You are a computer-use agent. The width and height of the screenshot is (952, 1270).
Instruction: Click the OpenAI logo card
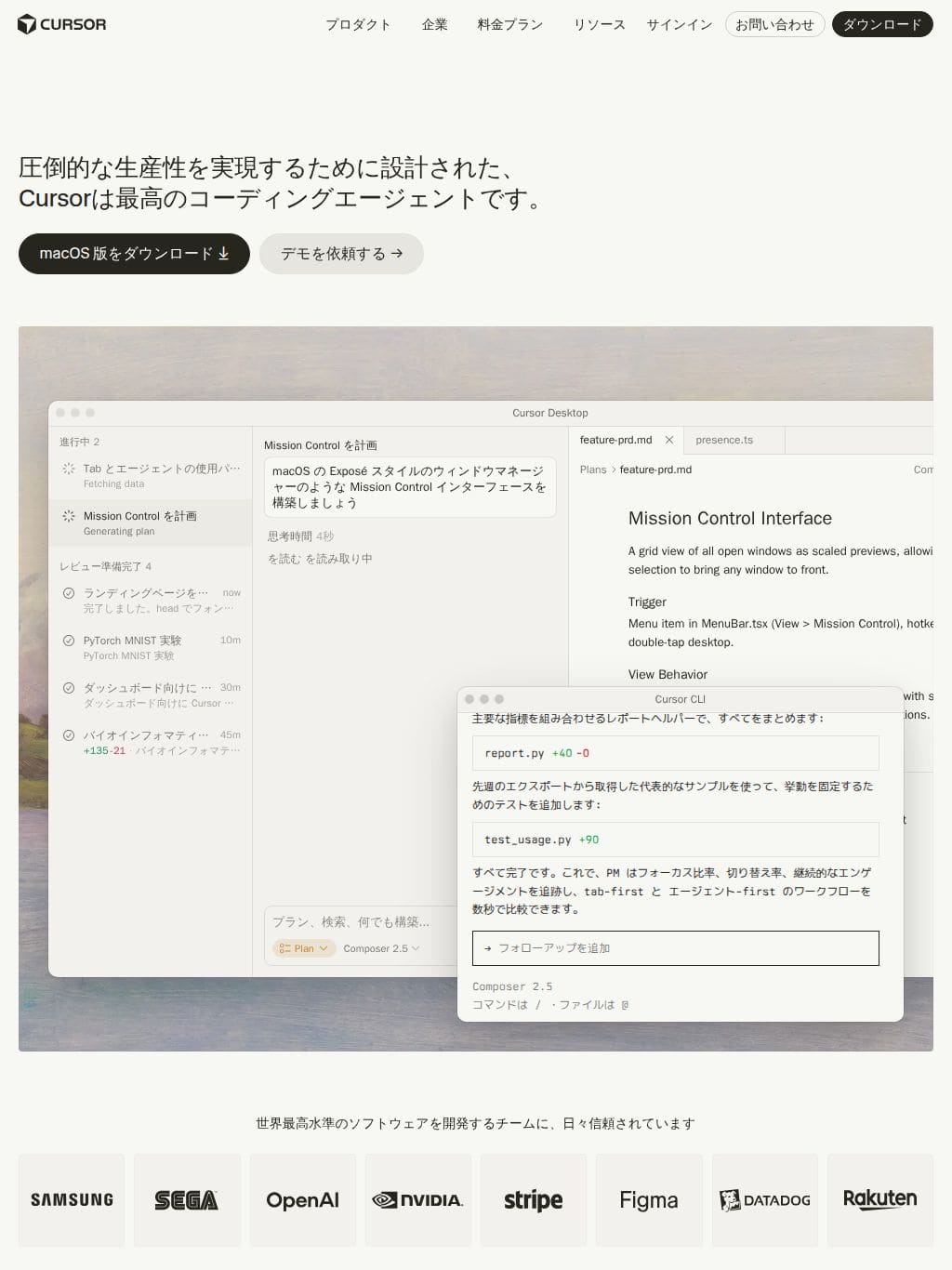(302, 1200)
